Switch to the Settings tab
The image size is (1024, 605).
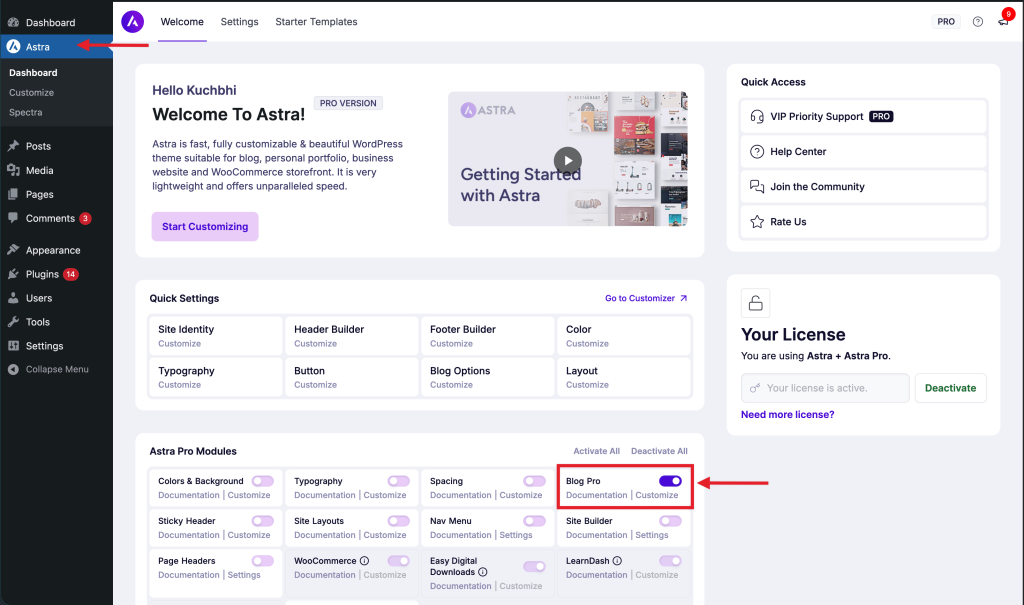(x=239, y=22)
